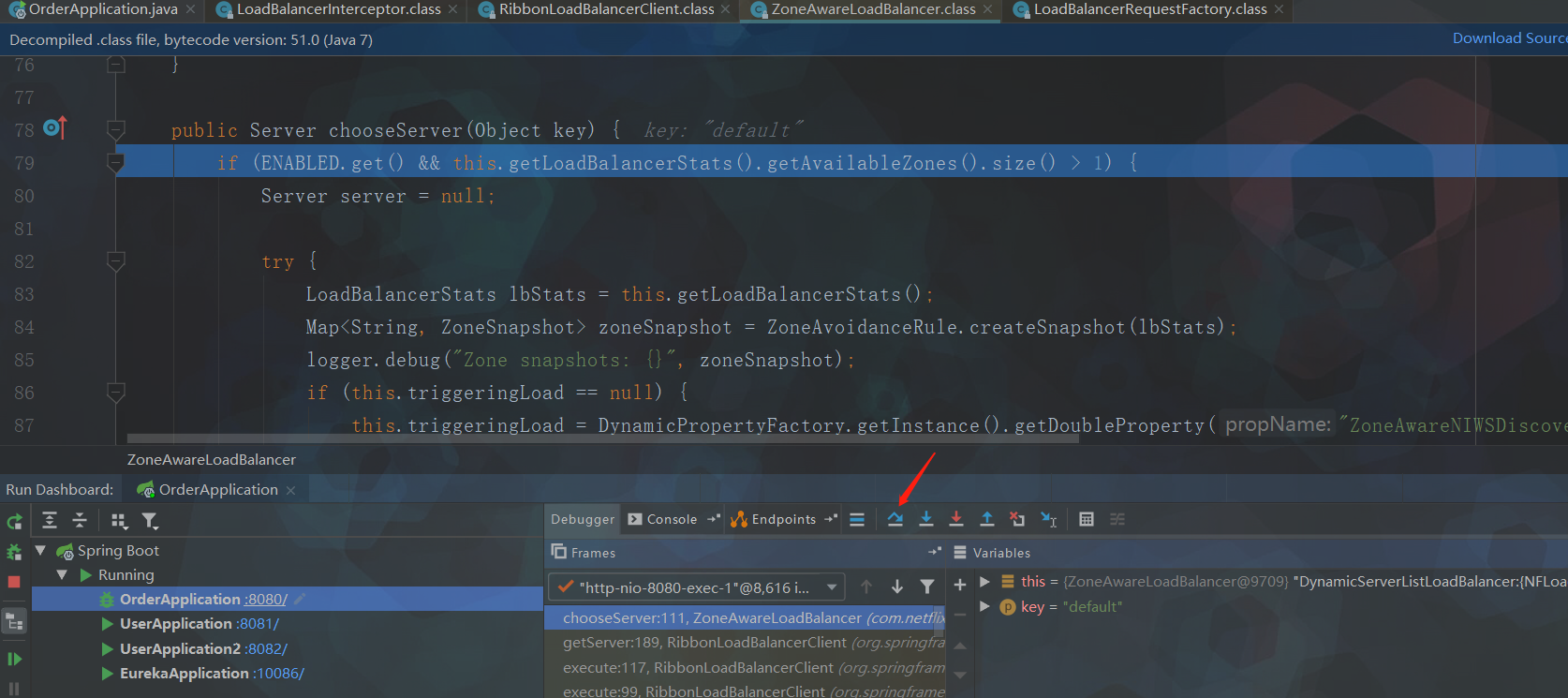Toggle the frames filter funnel
The height and width of the screenshot is (698, 1568).
tap(927, 587)
